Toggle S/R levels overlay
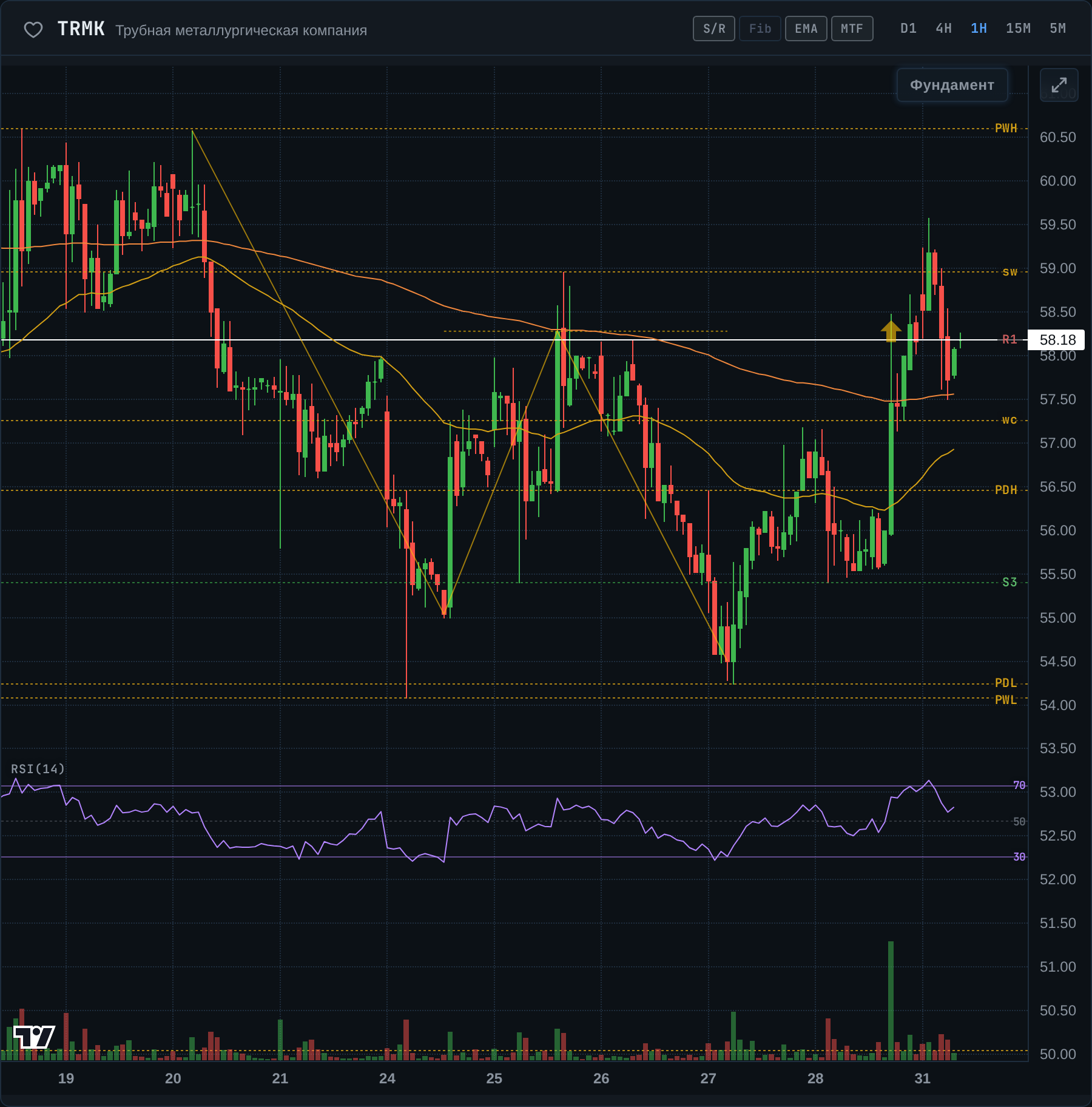The image size is (1092, 1107). 714,29
